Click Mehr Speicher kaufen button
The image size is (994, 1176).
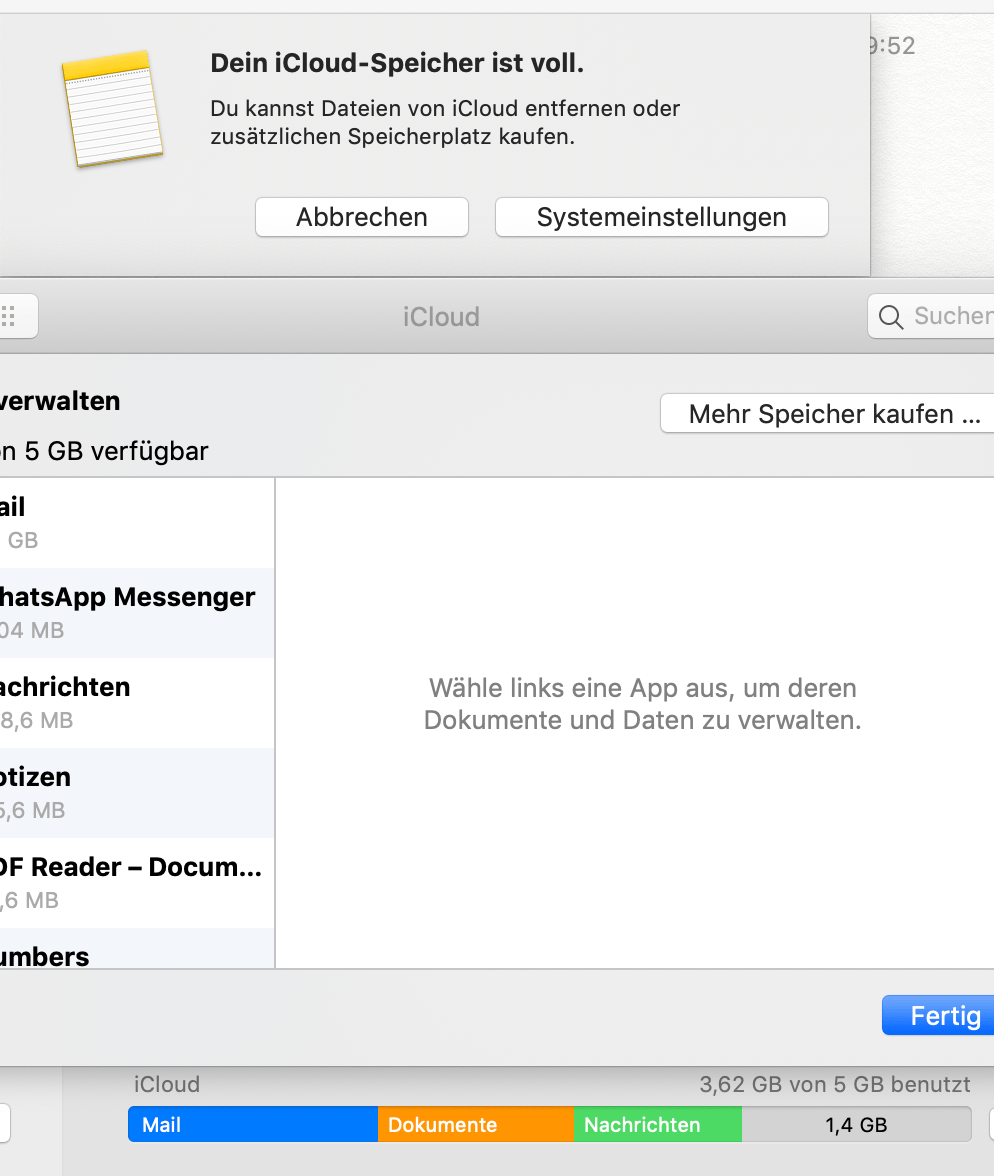point(827,413)
